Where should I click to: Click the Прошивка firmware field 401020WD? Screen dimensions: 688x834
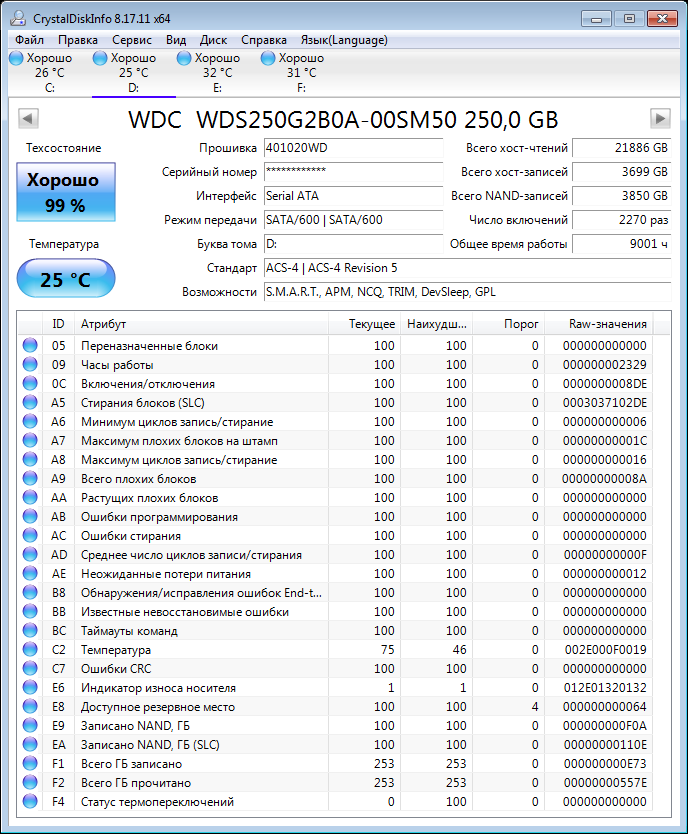pyautogui.click(x=352, y=148)
